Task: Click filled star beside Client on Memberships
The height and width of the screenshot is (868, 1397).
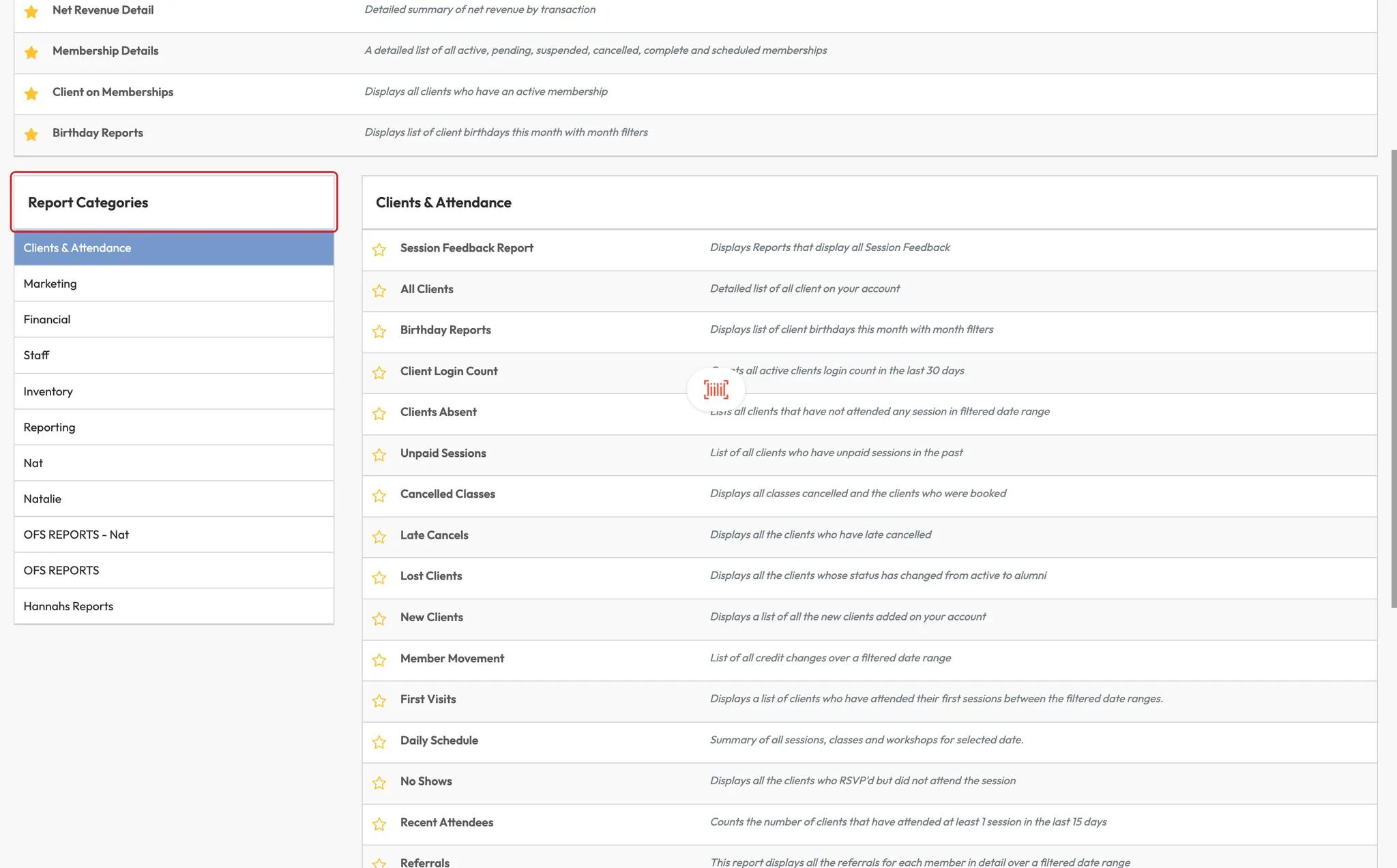Action: coord(31,93)
